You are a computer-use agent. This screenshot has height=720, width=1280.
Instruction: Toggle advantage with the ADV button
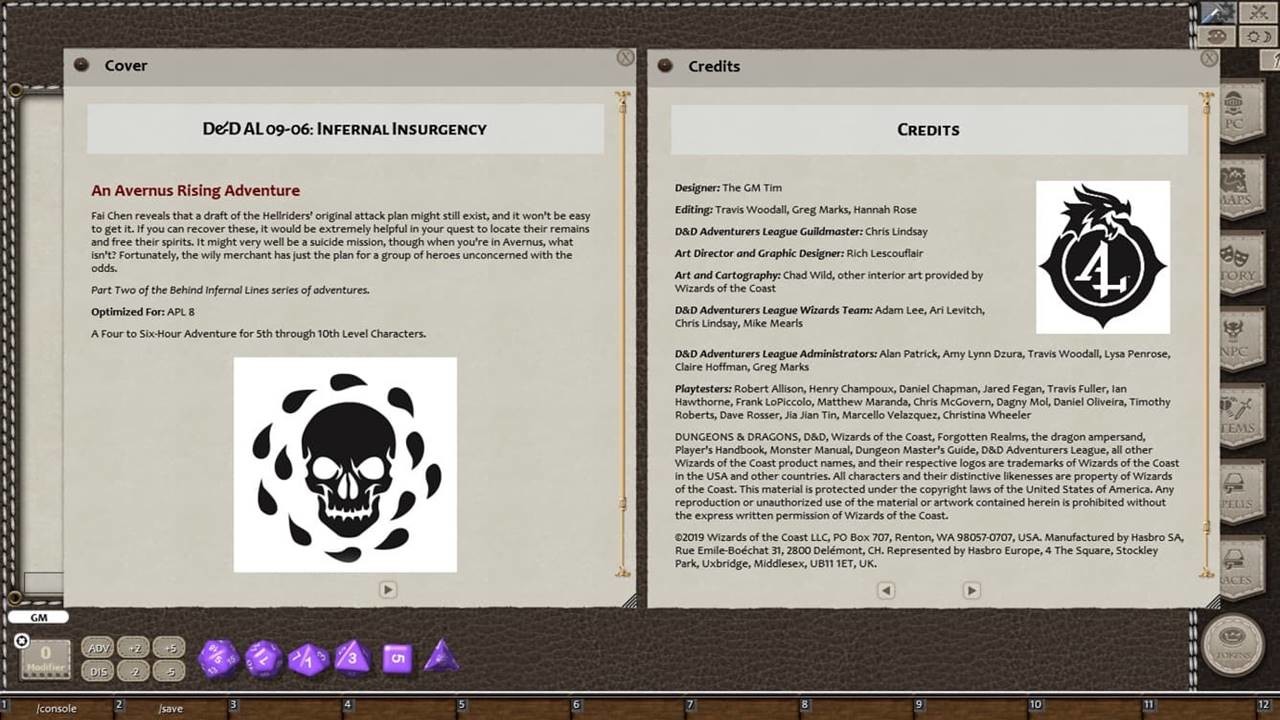pyautogui.click(x=98, y=648)
